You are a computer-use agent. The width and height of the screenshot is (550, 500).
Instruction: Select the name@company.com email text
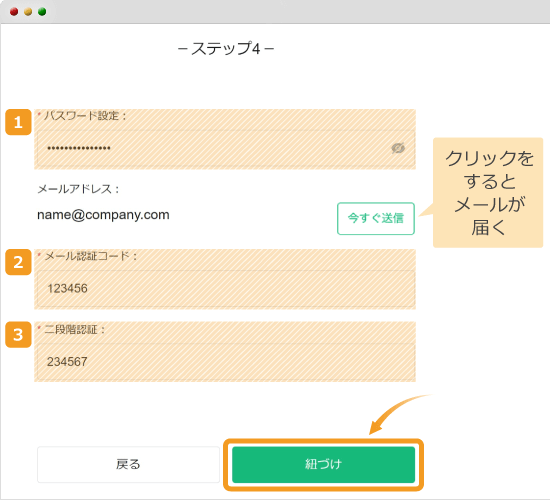[x=103, y=214]
